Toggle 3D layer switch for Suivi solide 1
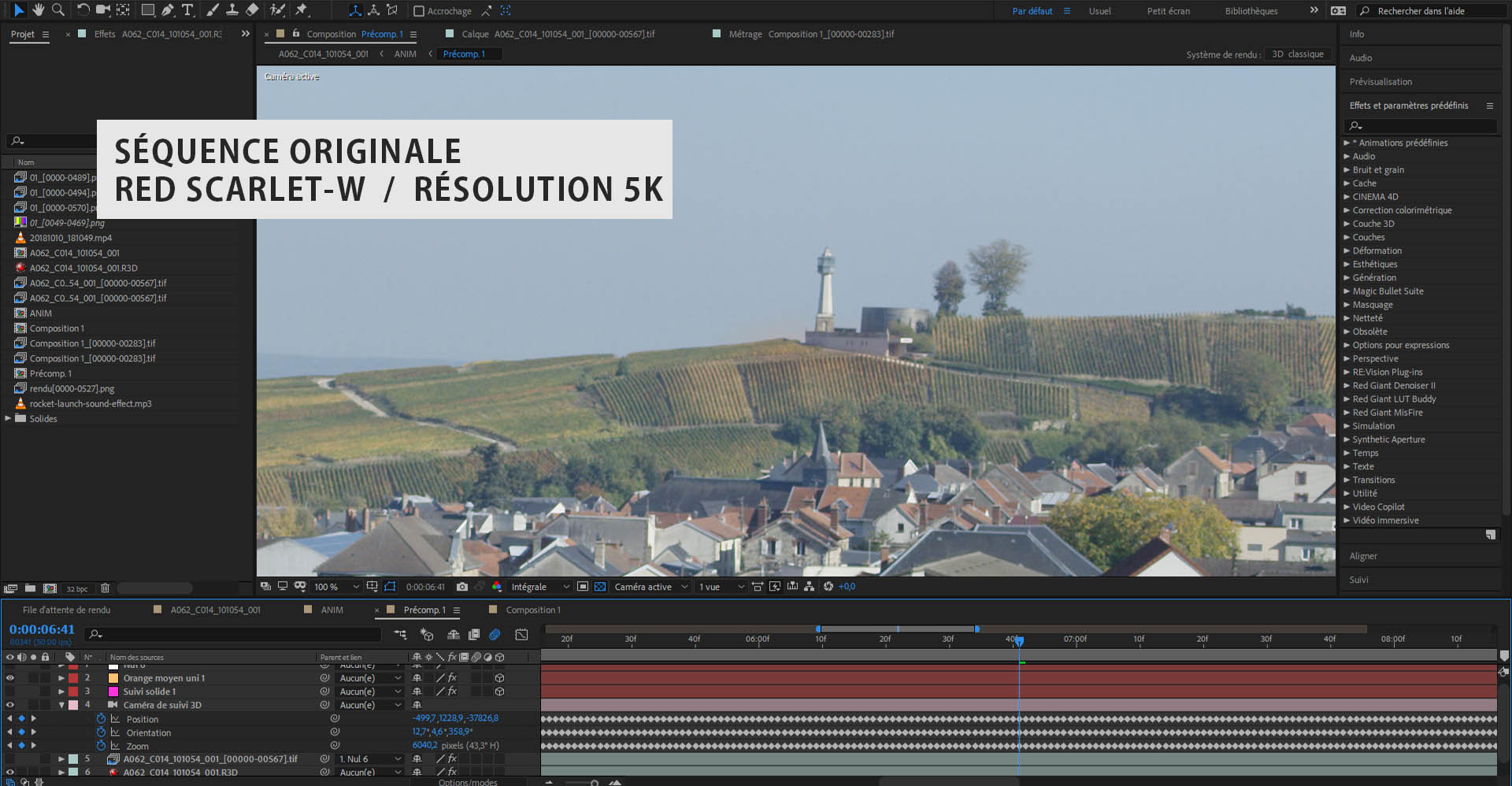The width and height of the screenshot is (1512, 786). pos(499,691)
